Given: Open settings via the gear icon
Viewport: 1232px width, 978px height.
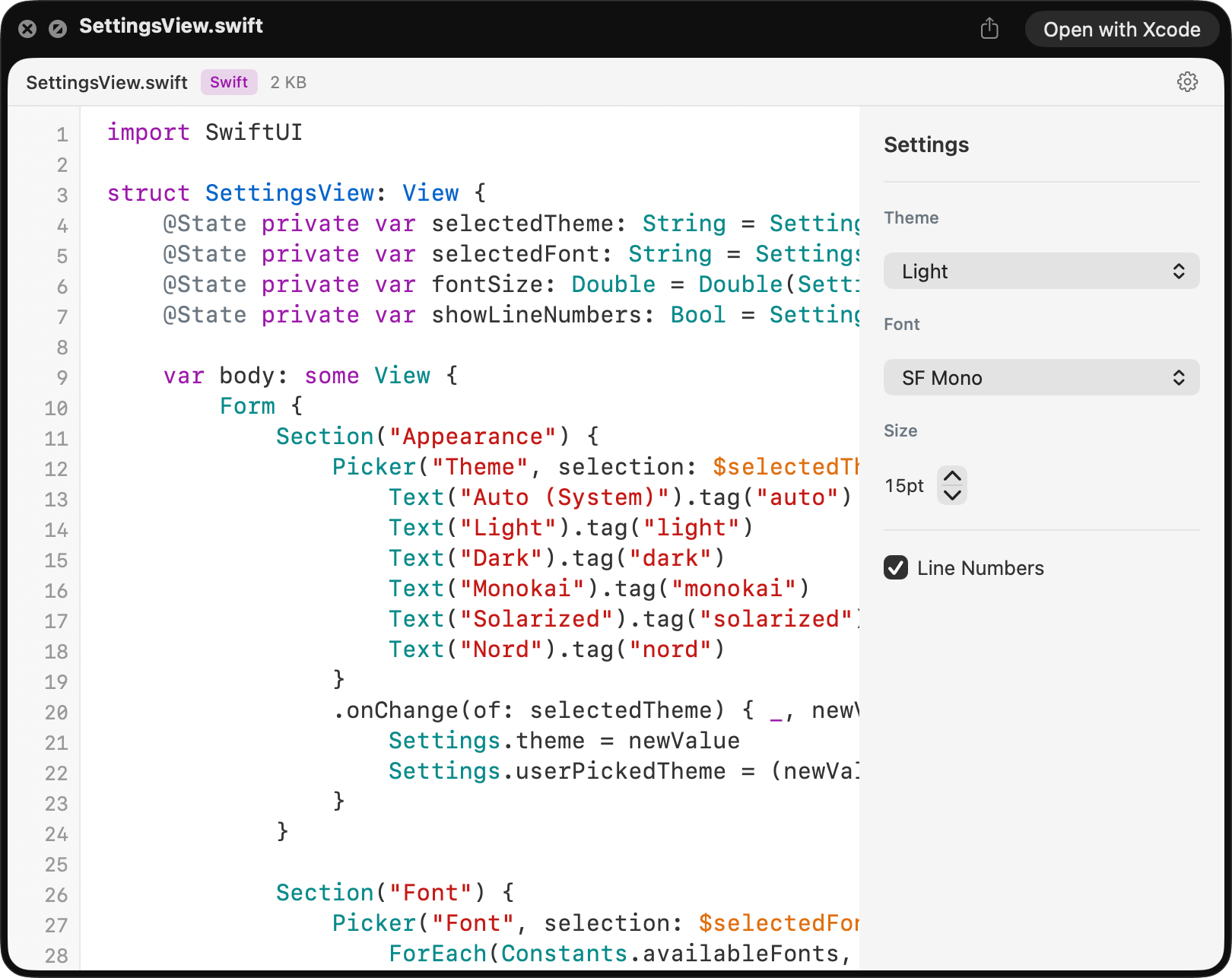Looking at the screenshot, I should tap(1187, 82).
